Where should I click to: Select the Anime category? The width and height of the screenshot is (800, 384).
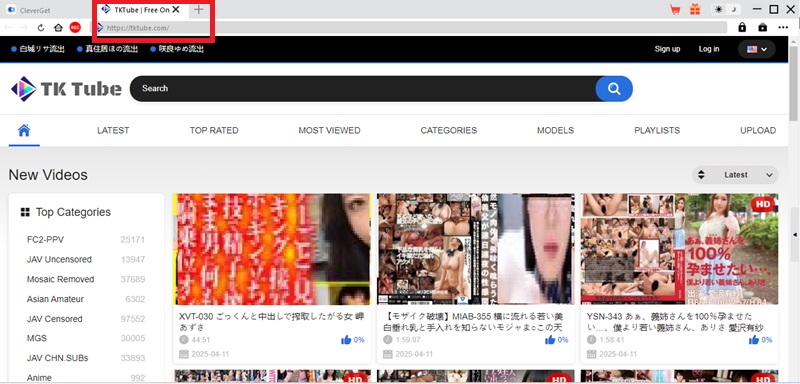[39, 378]
